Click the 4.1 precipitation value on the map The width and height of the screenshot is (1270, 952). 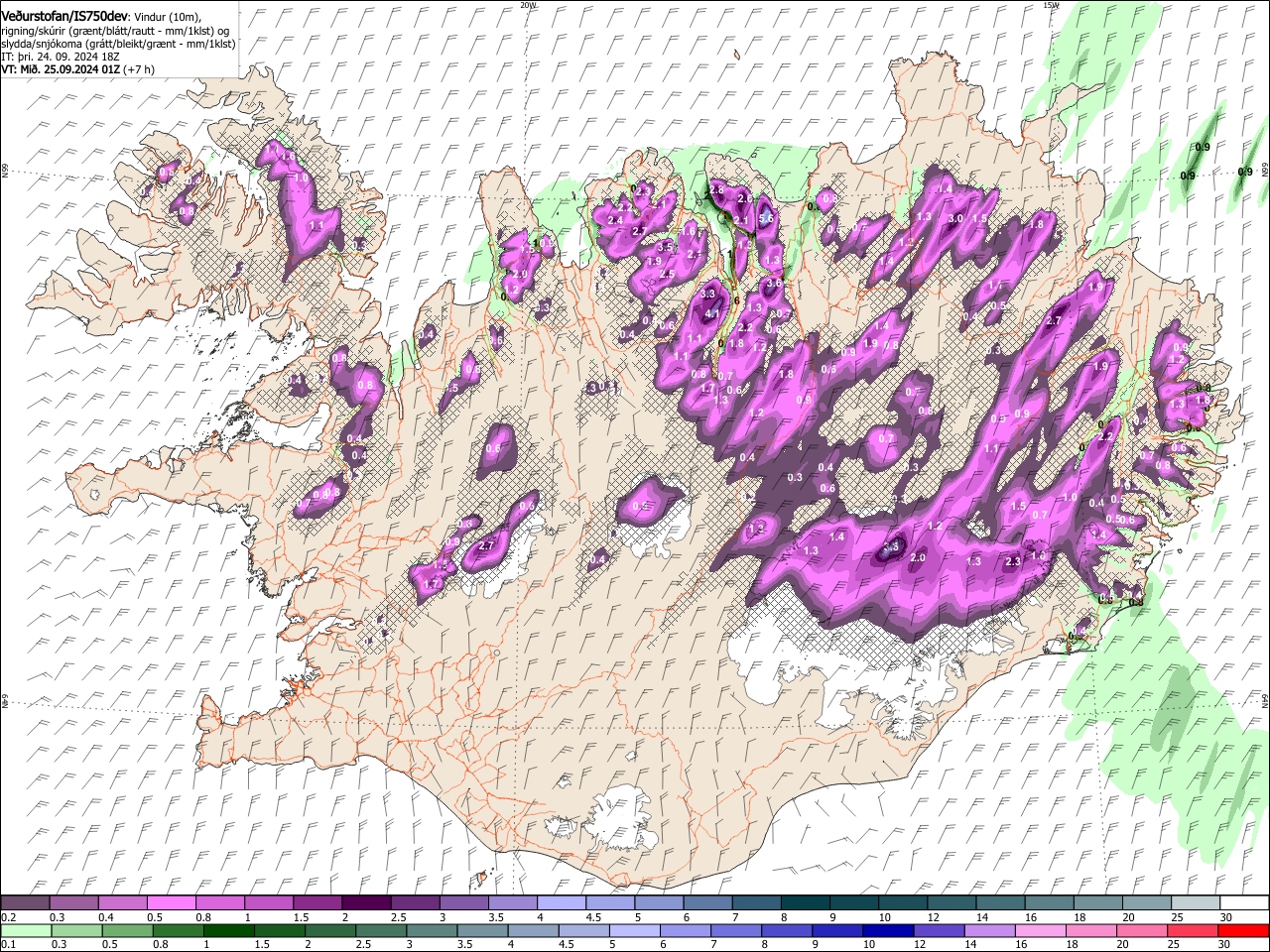pos(712,313)
